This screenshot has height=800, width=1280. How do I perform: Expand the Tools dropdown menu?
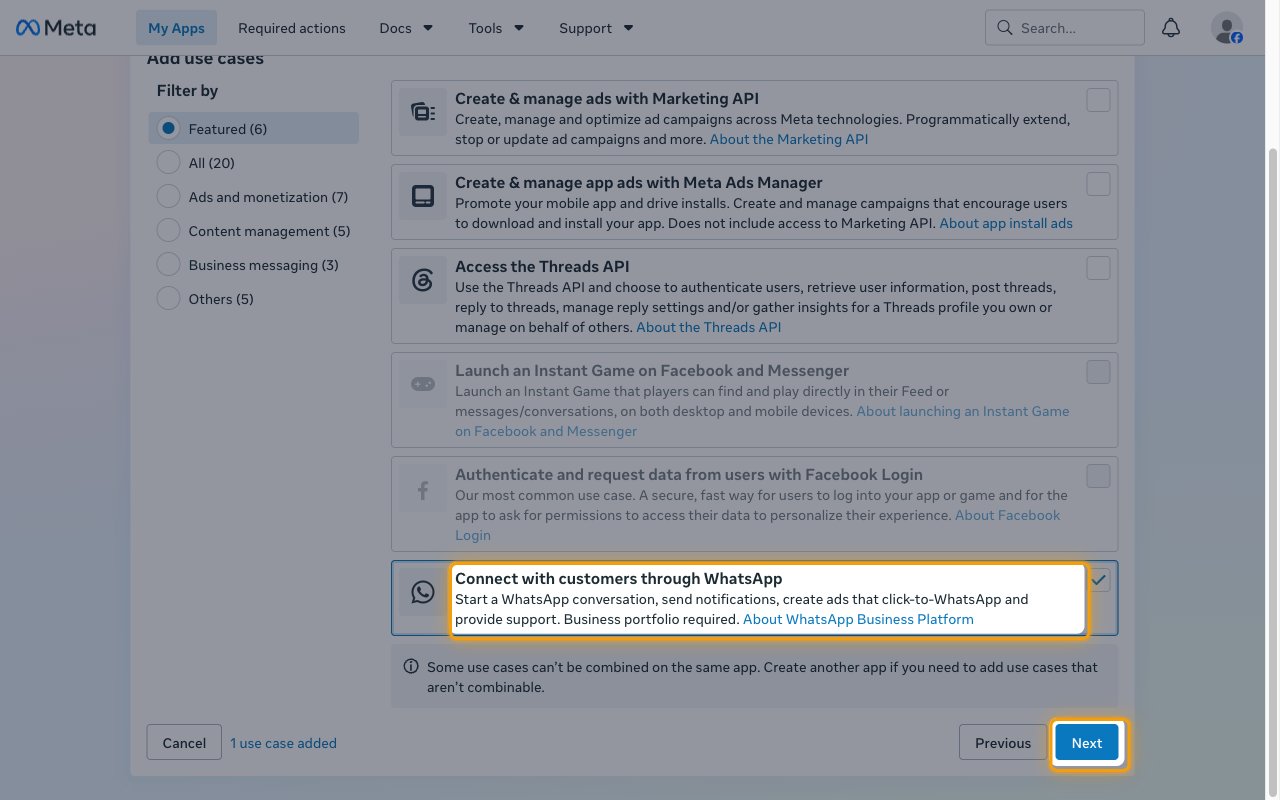(496, 28)
